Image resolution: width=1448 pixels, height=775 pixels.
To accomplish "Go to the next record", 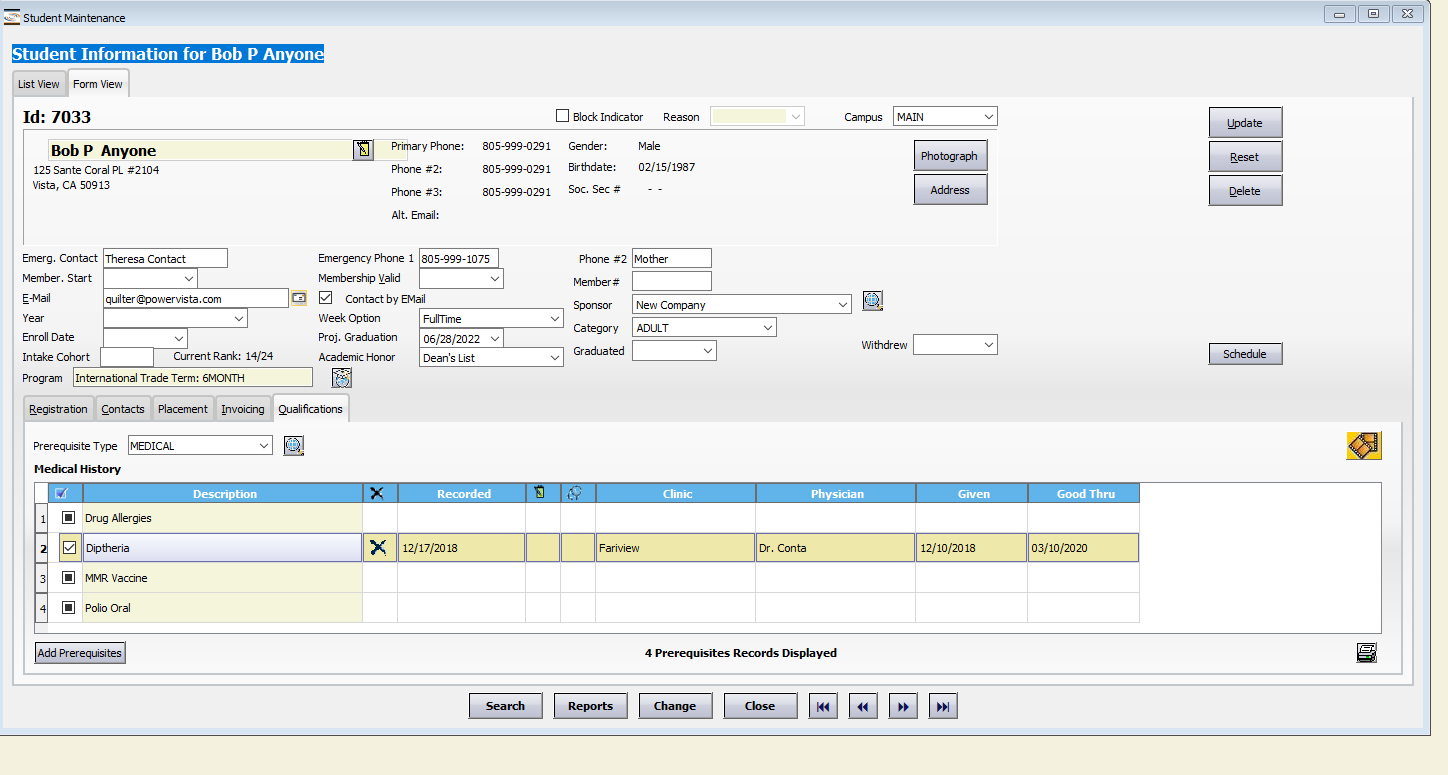I will coord(903,706).
